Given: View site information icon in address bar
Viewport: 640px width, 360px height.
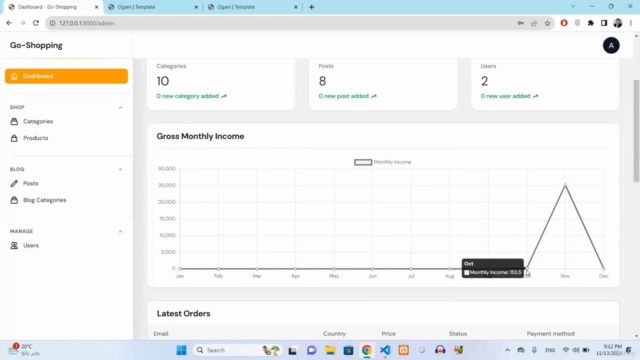Looking at the screenshot, I should [x=52, y=23].
